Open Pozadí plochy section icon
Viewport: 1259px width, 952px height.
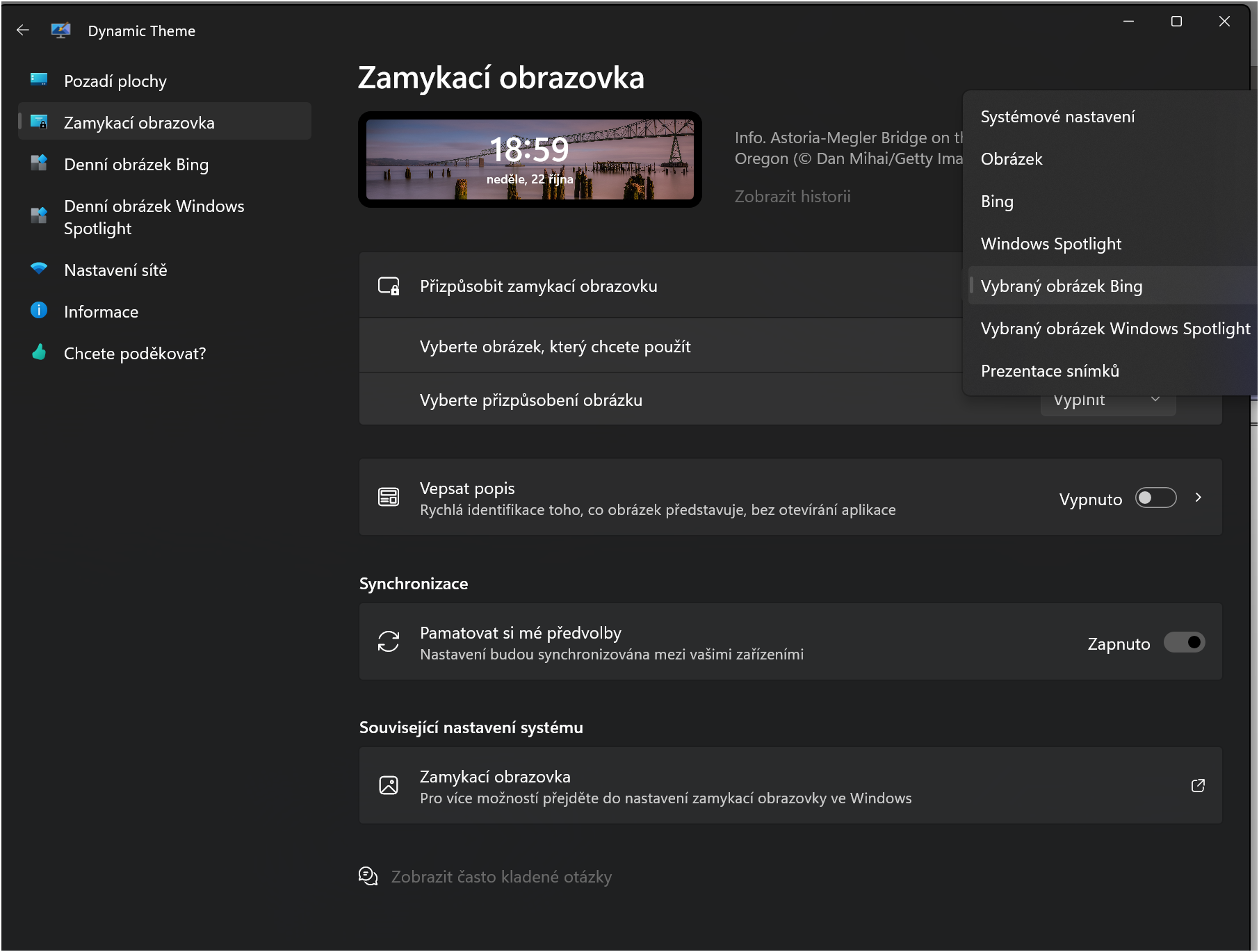[39, 80]
